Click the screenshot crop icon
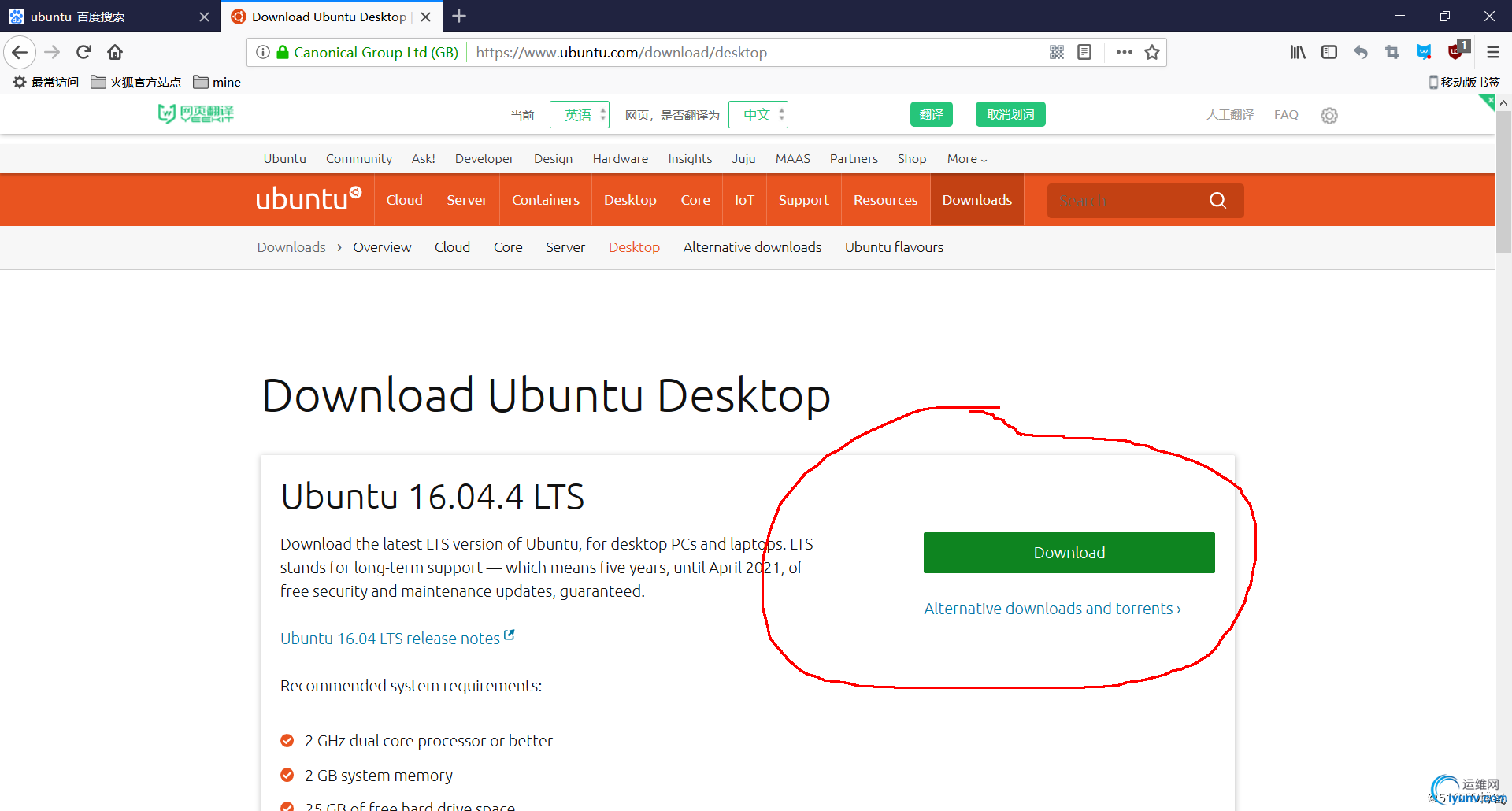Viewport: 1512px width, 811px height. point(1392,52)
